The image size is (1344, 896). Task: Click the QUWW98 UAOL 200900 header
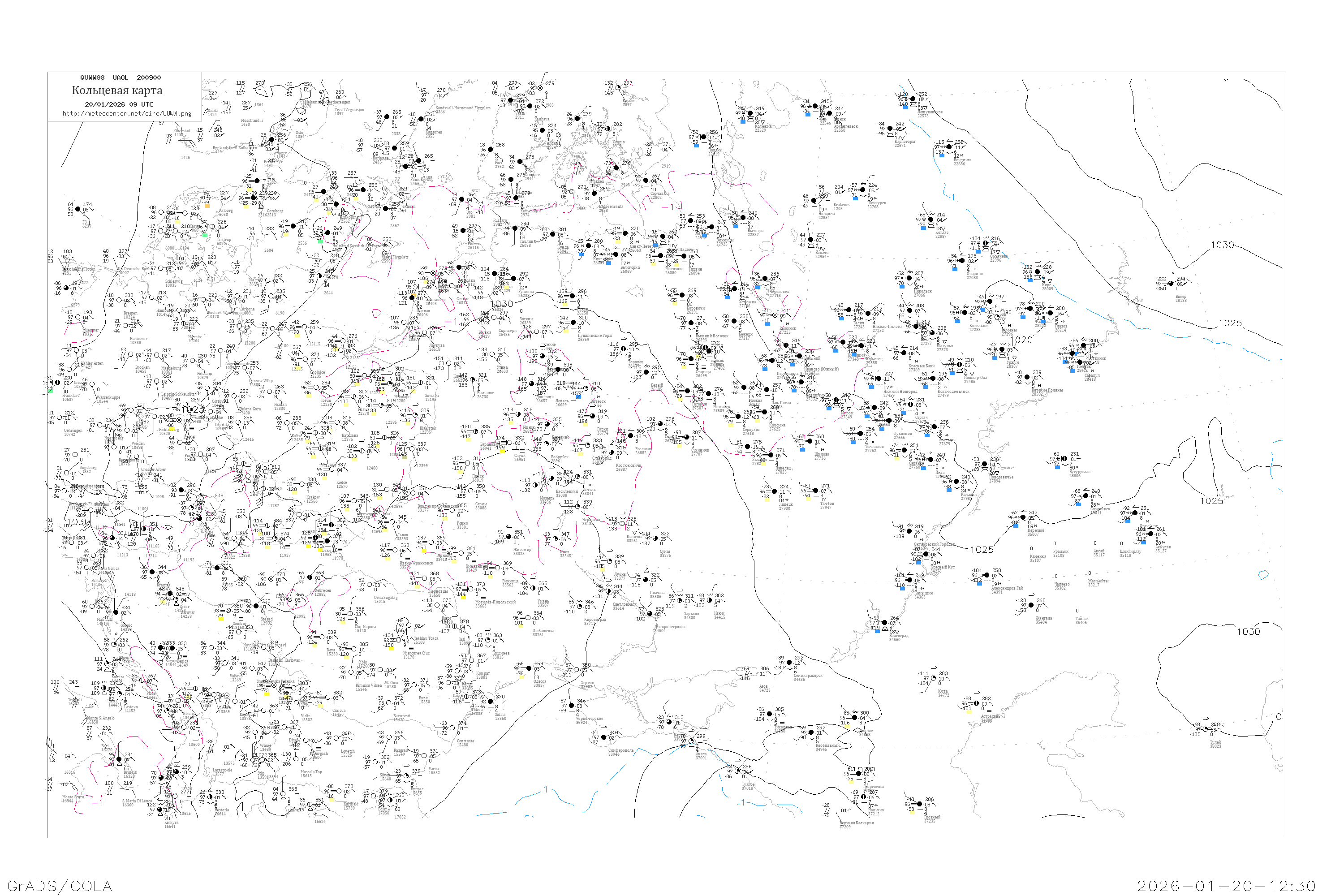pos(120,77)
